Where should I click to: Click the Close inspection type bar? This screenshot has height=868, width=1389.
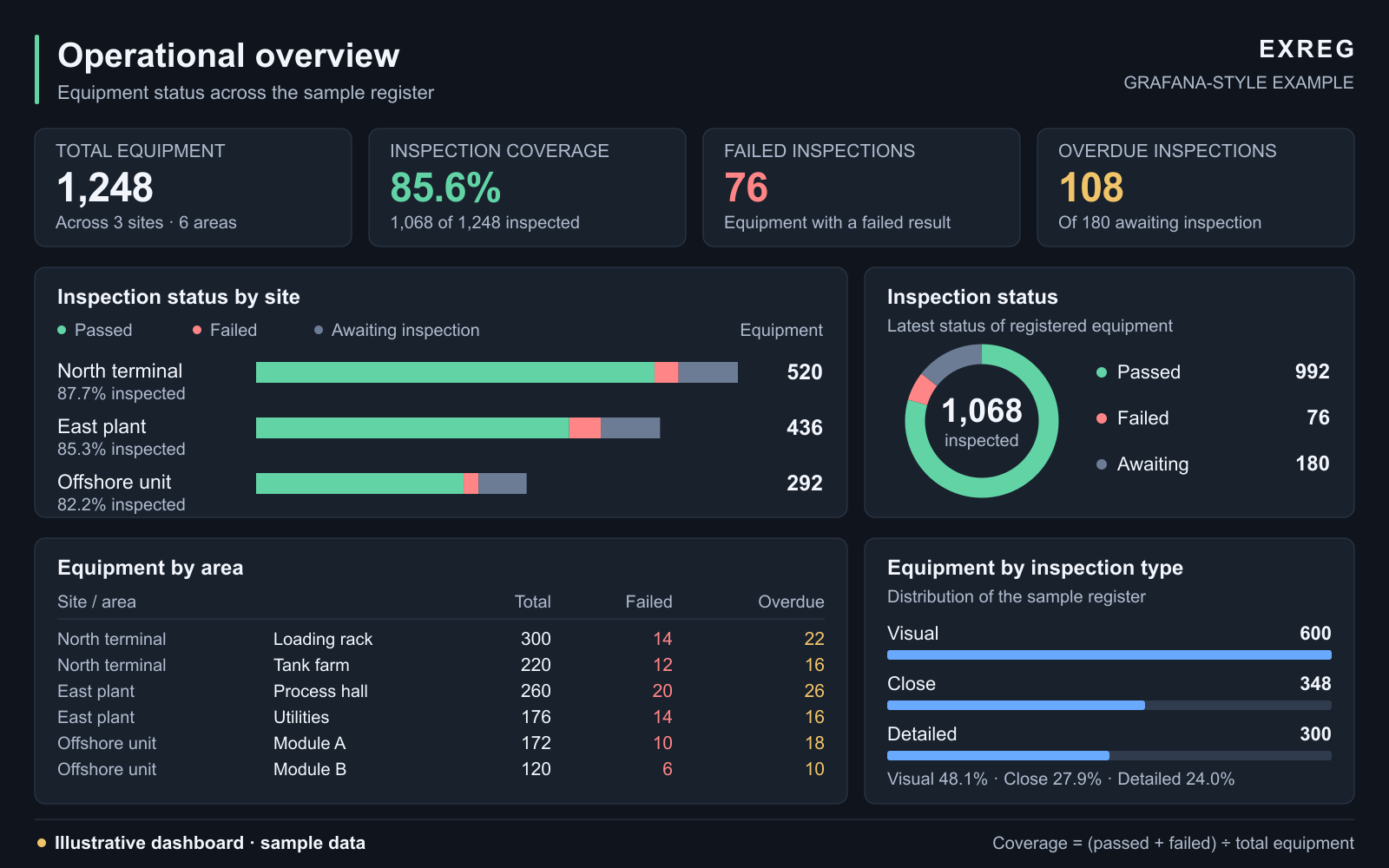1109,706
